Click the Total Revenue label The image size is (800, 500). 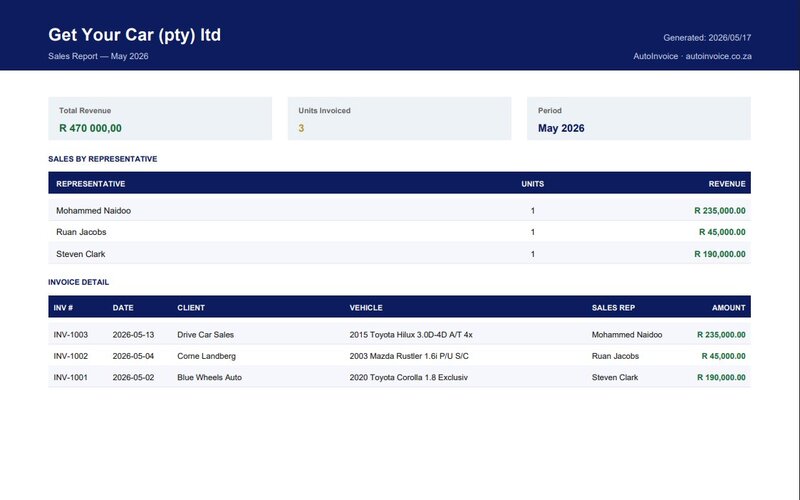point(85,111)
